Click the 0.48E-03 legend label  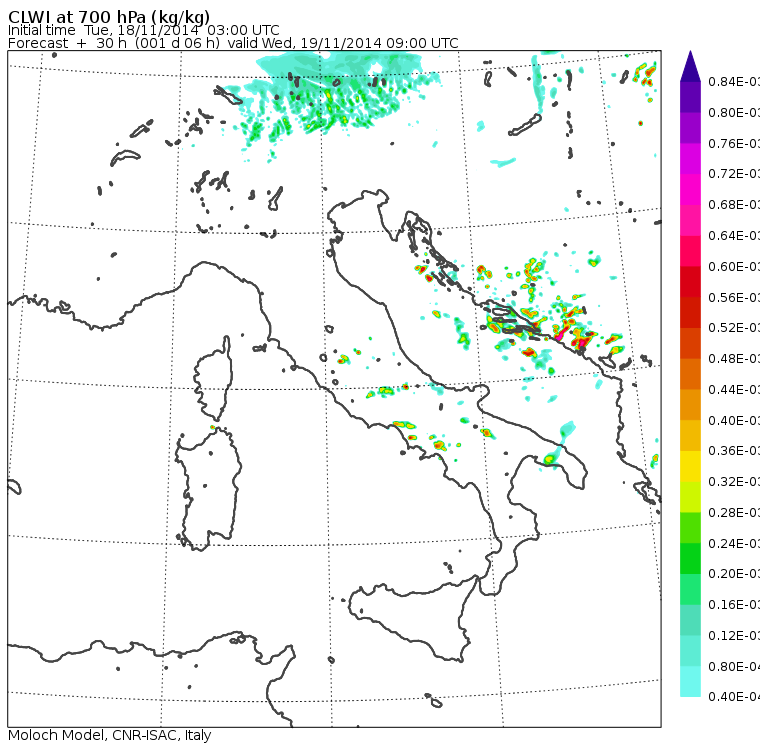(x=734, y=359)
